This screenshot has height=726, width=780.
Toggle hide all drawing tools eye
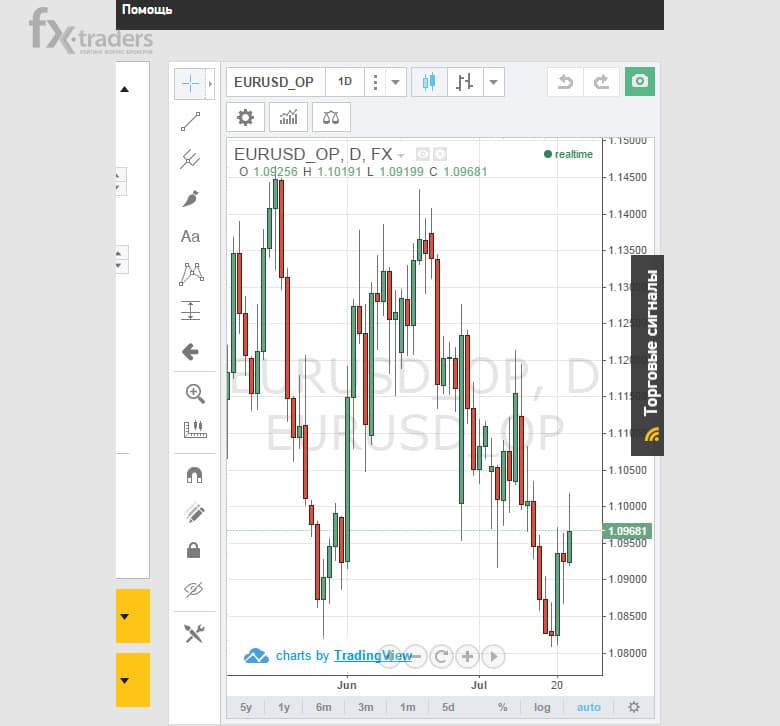tap(194, 589)
